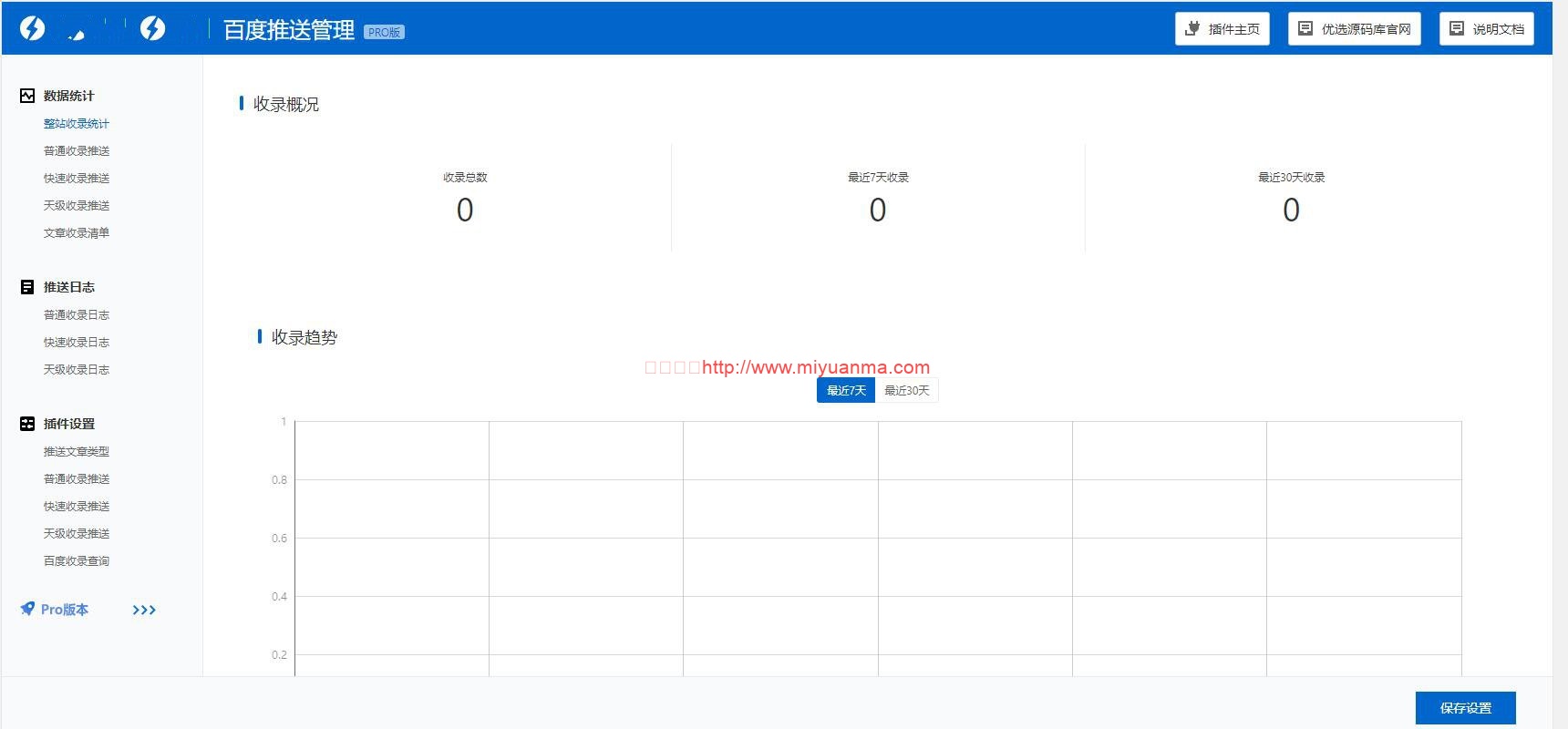Click the 插件设置 section heading
1568x729 pixels.
coord(69,424)
